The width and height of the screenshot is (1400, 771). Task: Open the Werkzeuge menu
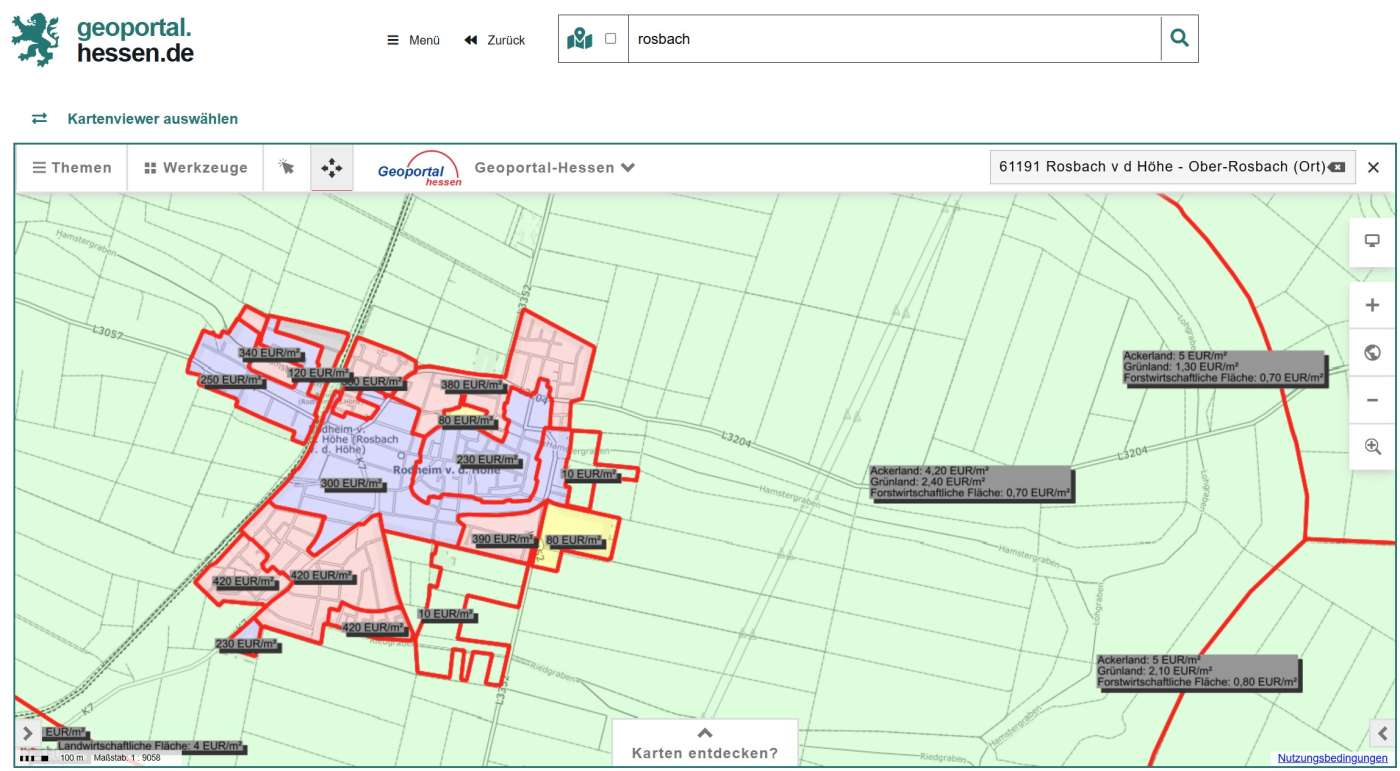tap(195, 167)
